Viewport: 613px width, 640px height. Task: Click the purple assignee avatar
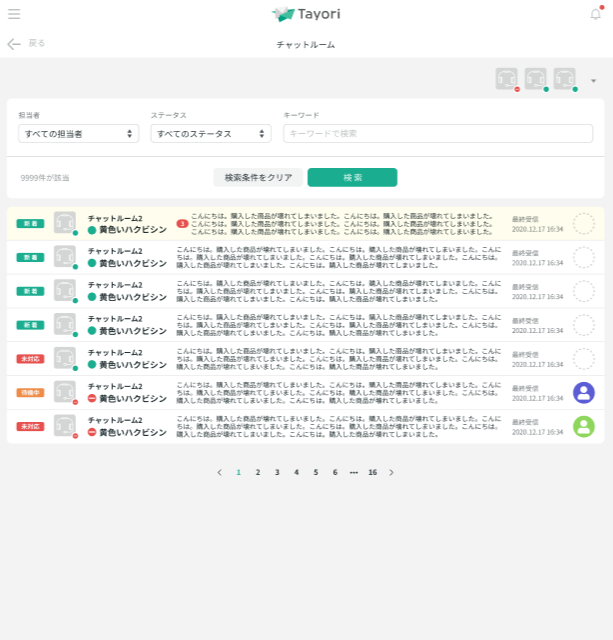[584, 393]
